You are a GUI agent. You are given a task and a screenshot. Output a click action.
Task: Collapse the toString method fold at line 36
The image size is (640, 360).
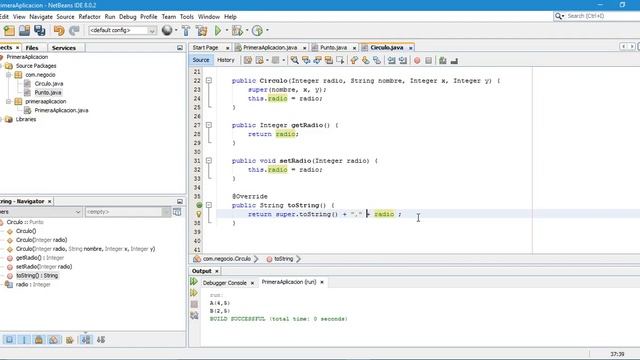pos(209,205)
